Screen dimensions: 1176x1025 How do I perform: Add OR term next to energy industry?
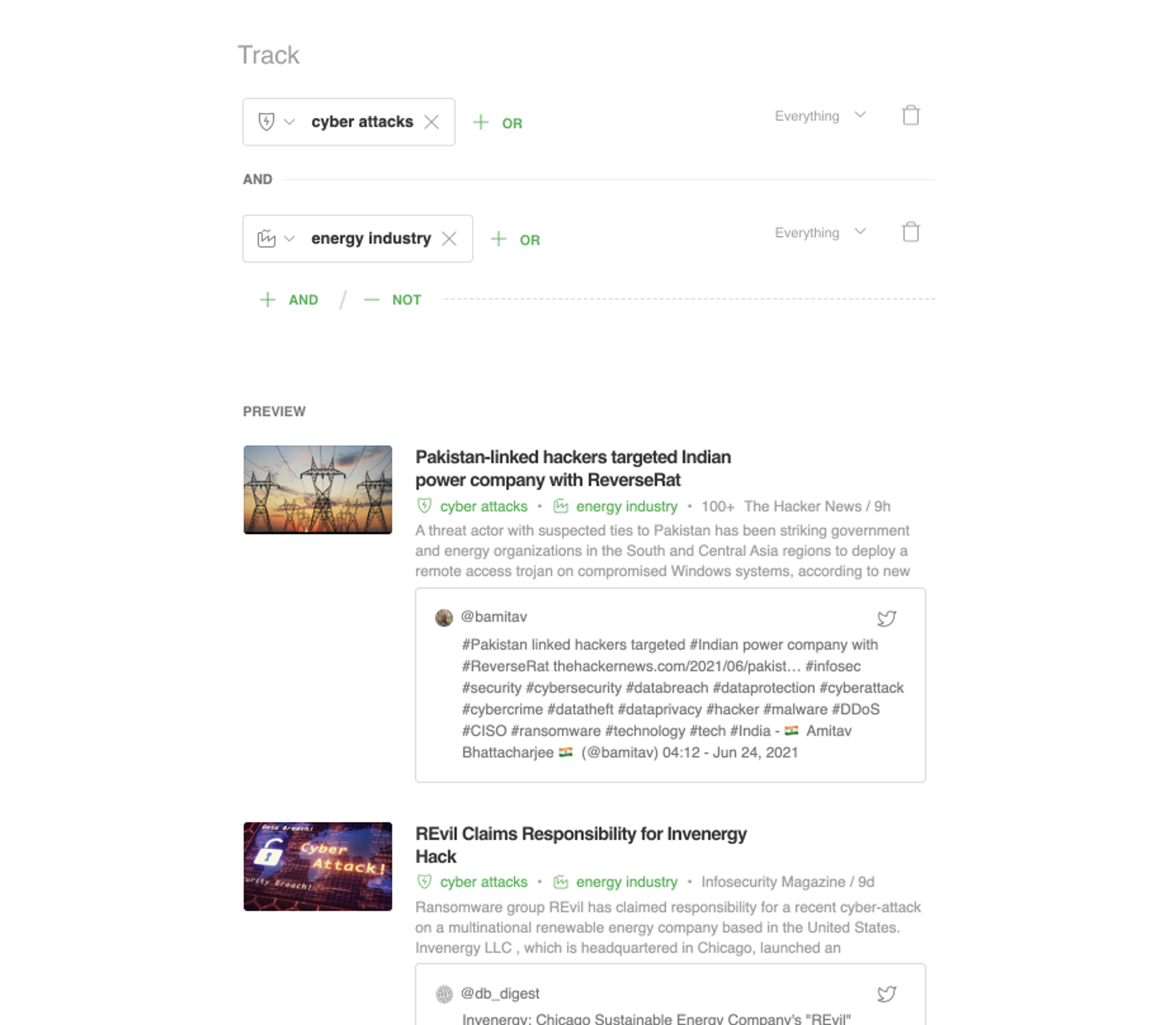[x=515, y=240]
